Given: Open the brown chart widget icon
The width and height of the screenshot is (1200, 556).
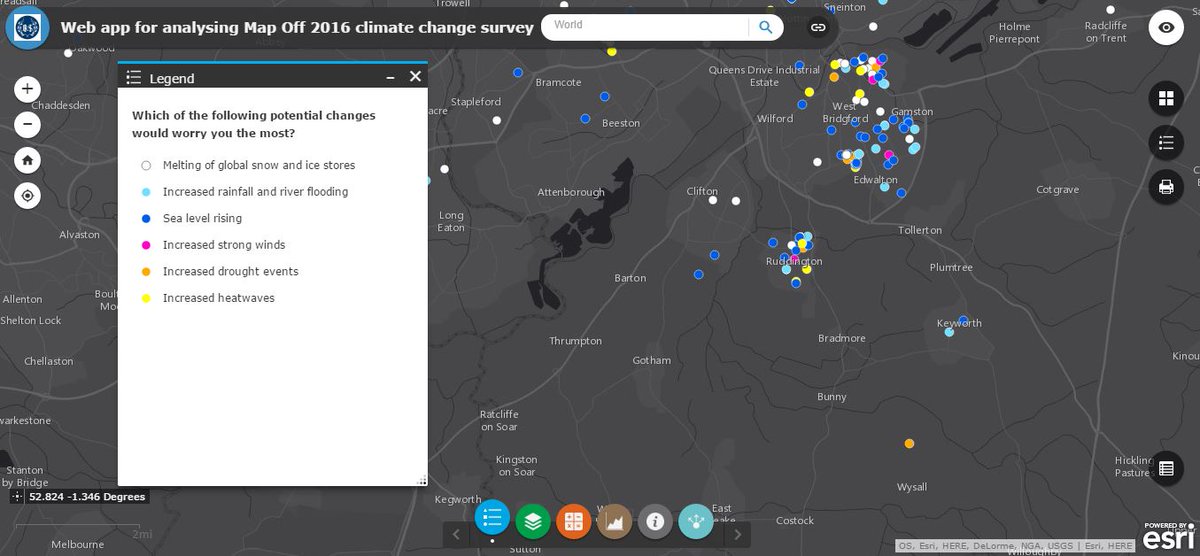Looking at the screenshot, I should pyautogui.click(x=614, y=521).
